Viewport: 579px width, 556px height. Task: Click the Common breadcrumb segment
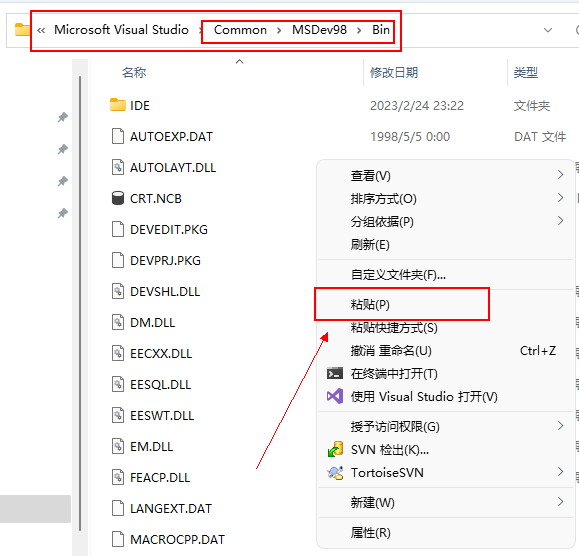coord(240,30)
